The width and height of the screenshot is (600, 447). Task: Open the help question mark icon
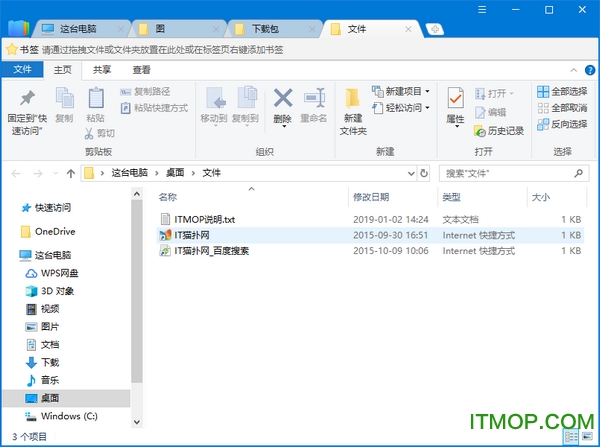point(590,70)
